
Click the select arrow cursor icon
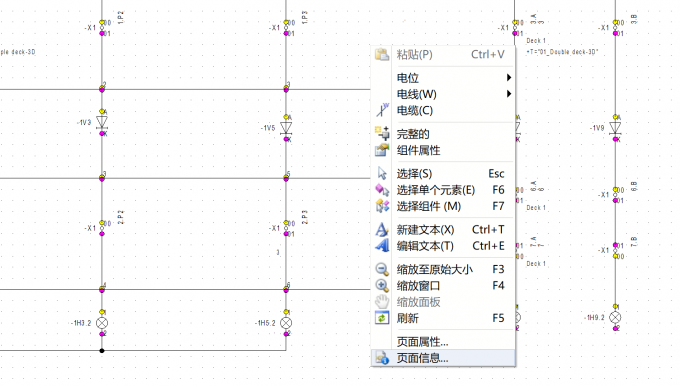pos(382,173)
